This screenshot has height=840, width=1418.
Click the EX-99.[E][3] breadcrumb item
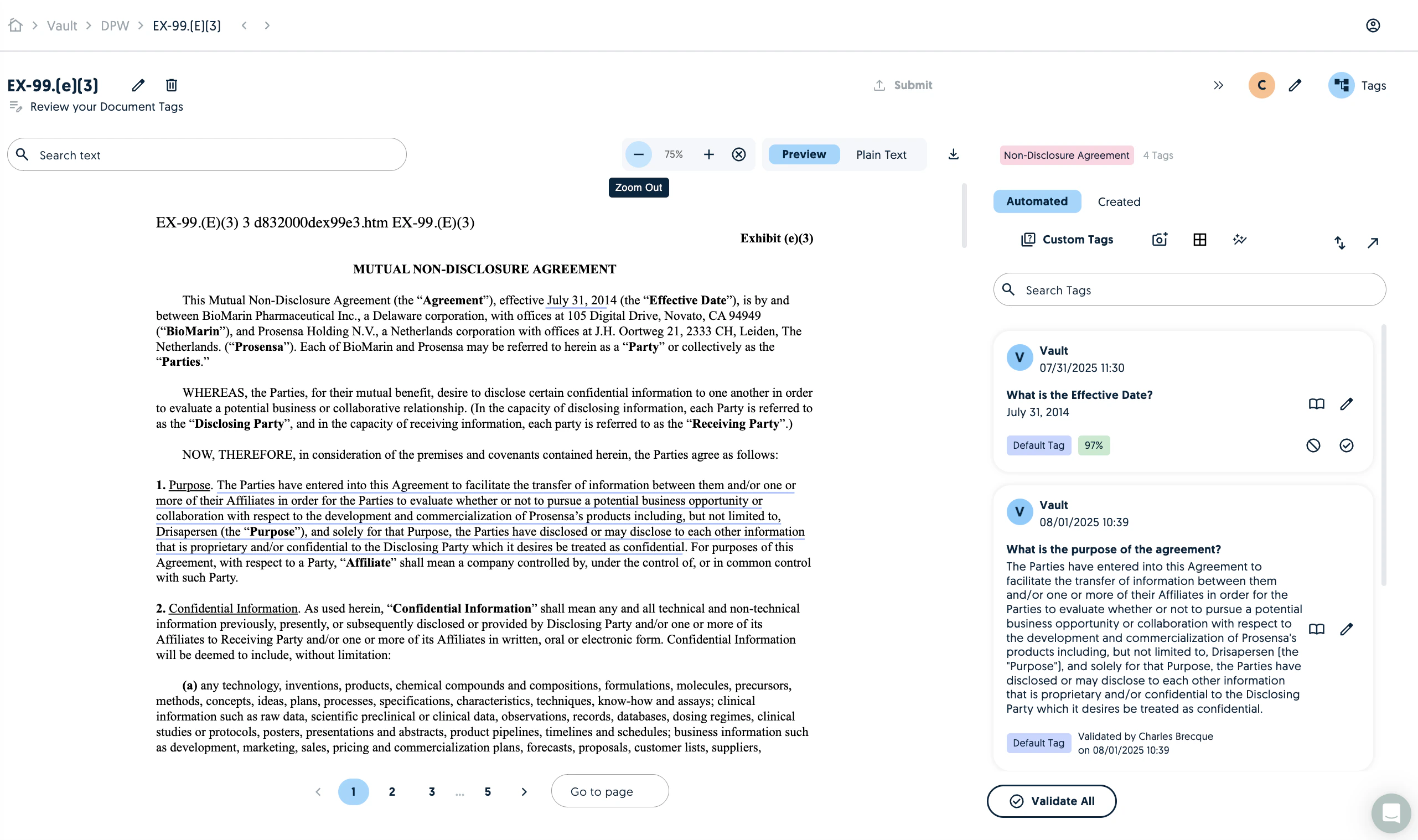pyautogui.click(x=187, y=25)
